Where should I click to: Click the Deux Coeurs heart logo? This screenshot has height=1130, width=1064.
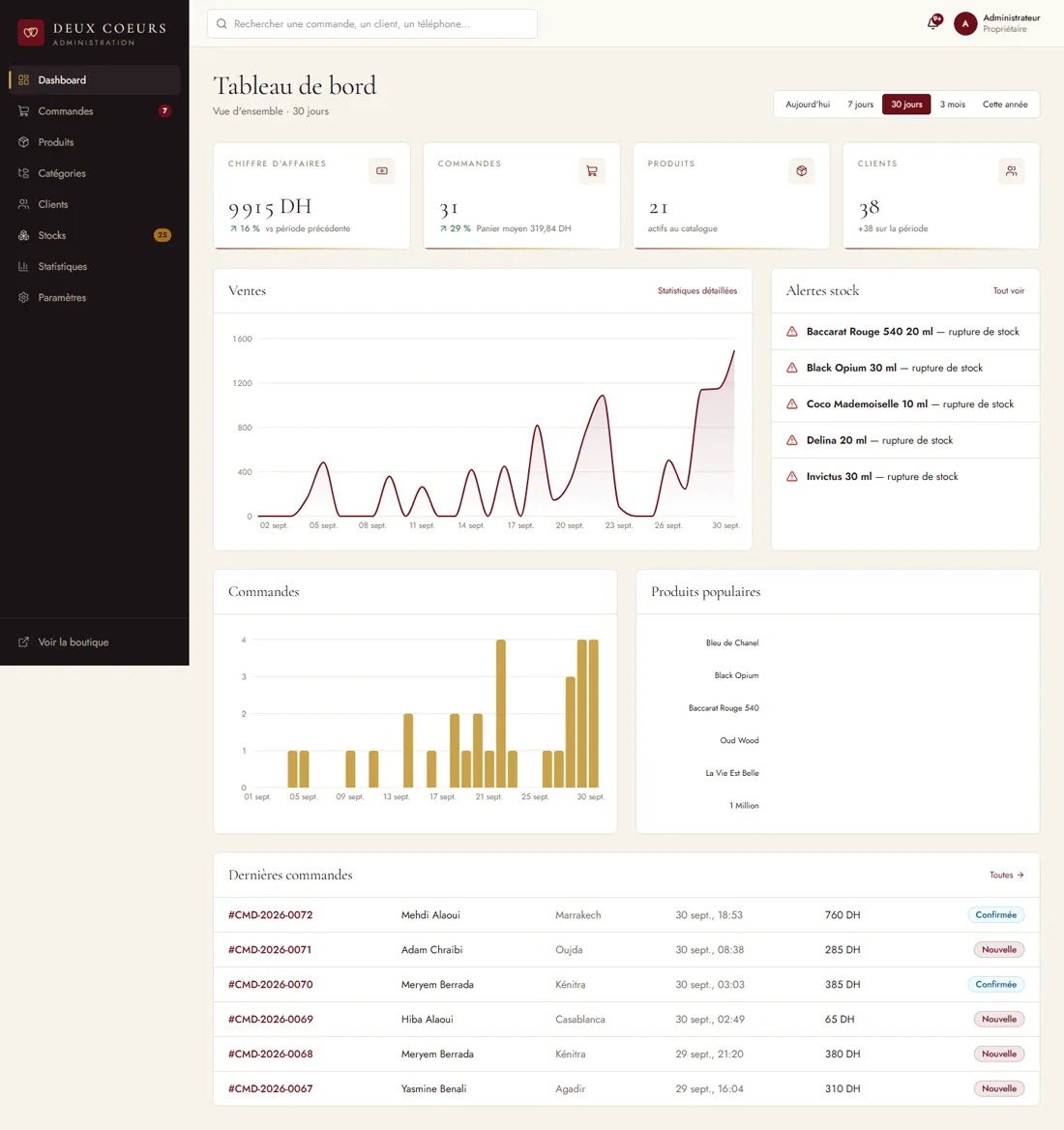[x=30, y=33]
